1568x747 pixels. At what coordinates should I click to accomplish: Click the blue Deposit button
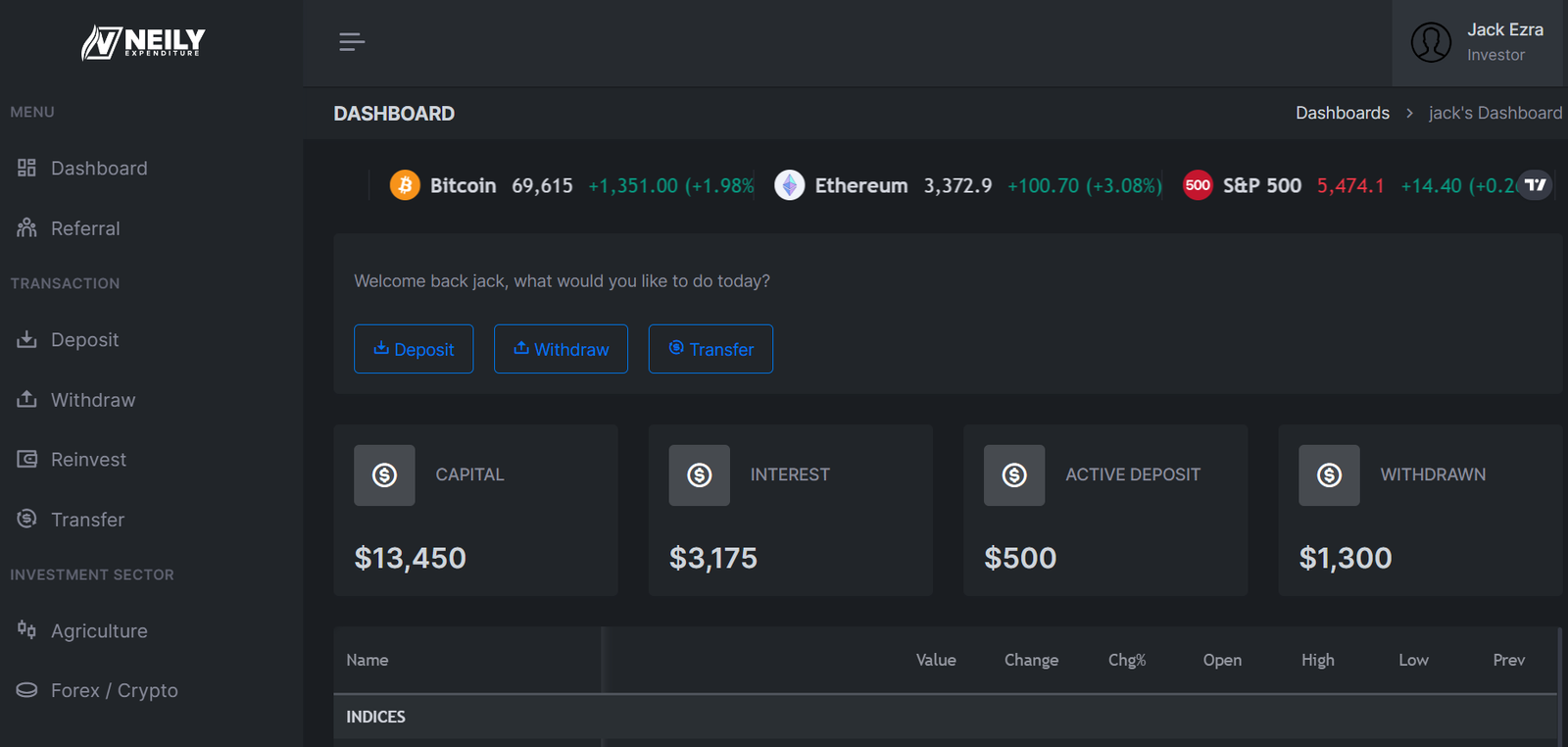coord(414,349)
